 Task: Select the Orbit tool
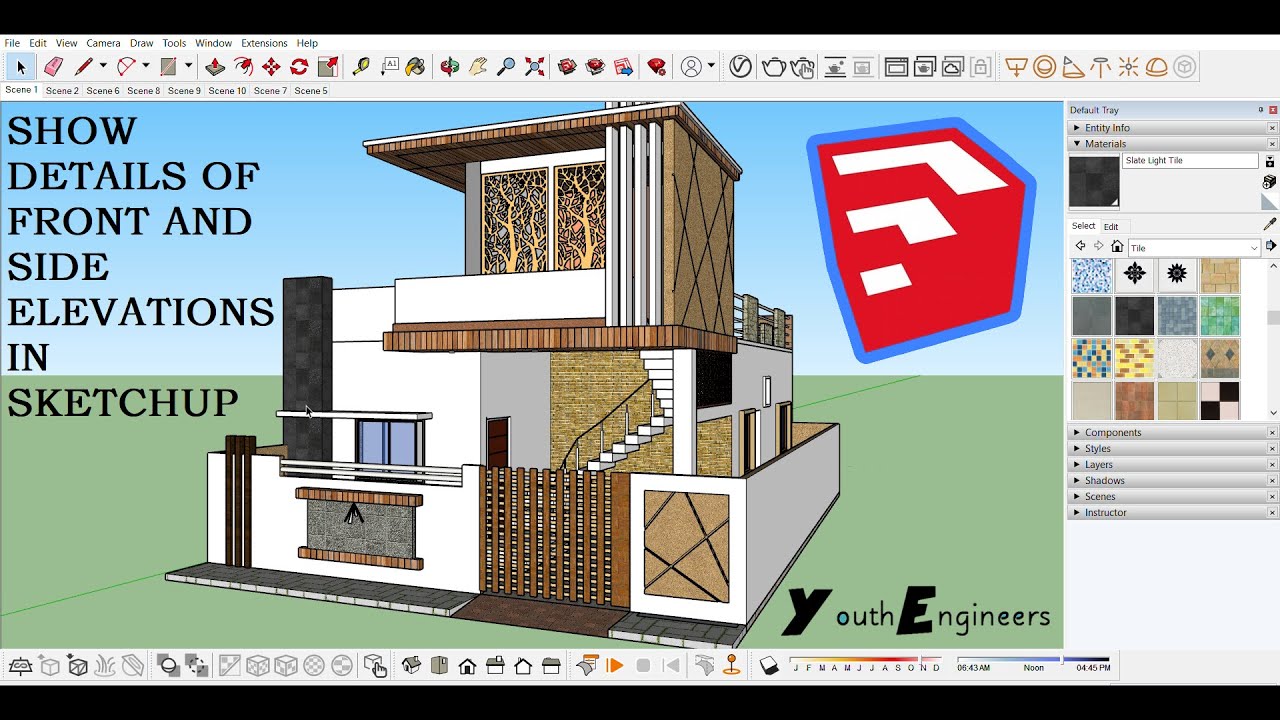click(x=450, y=67)
